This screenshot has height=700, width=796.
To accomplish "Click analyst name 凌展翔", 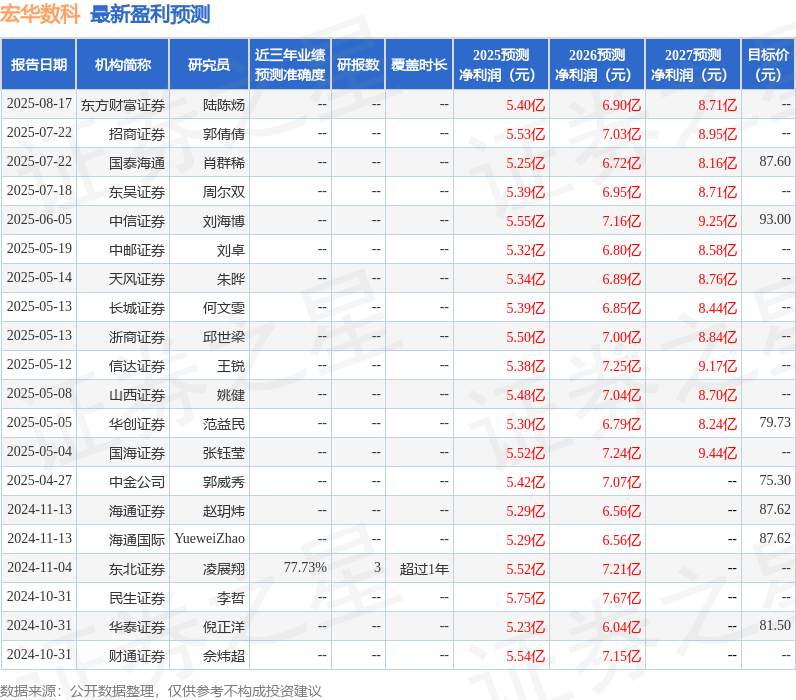I will click(x=224, y=568).
